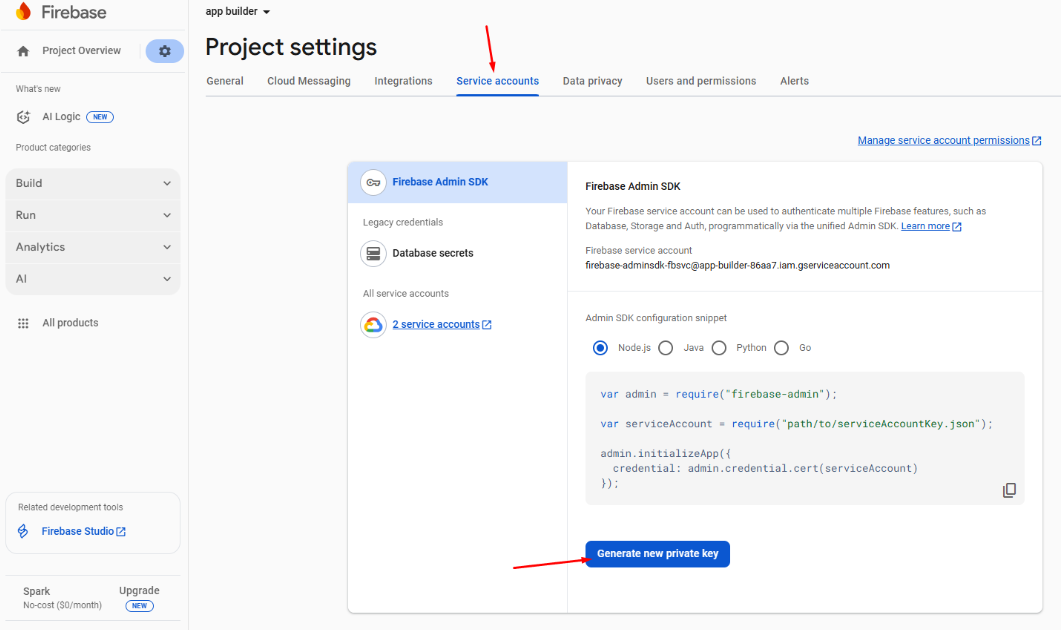Click the Learn more link

tap(925, 227)
